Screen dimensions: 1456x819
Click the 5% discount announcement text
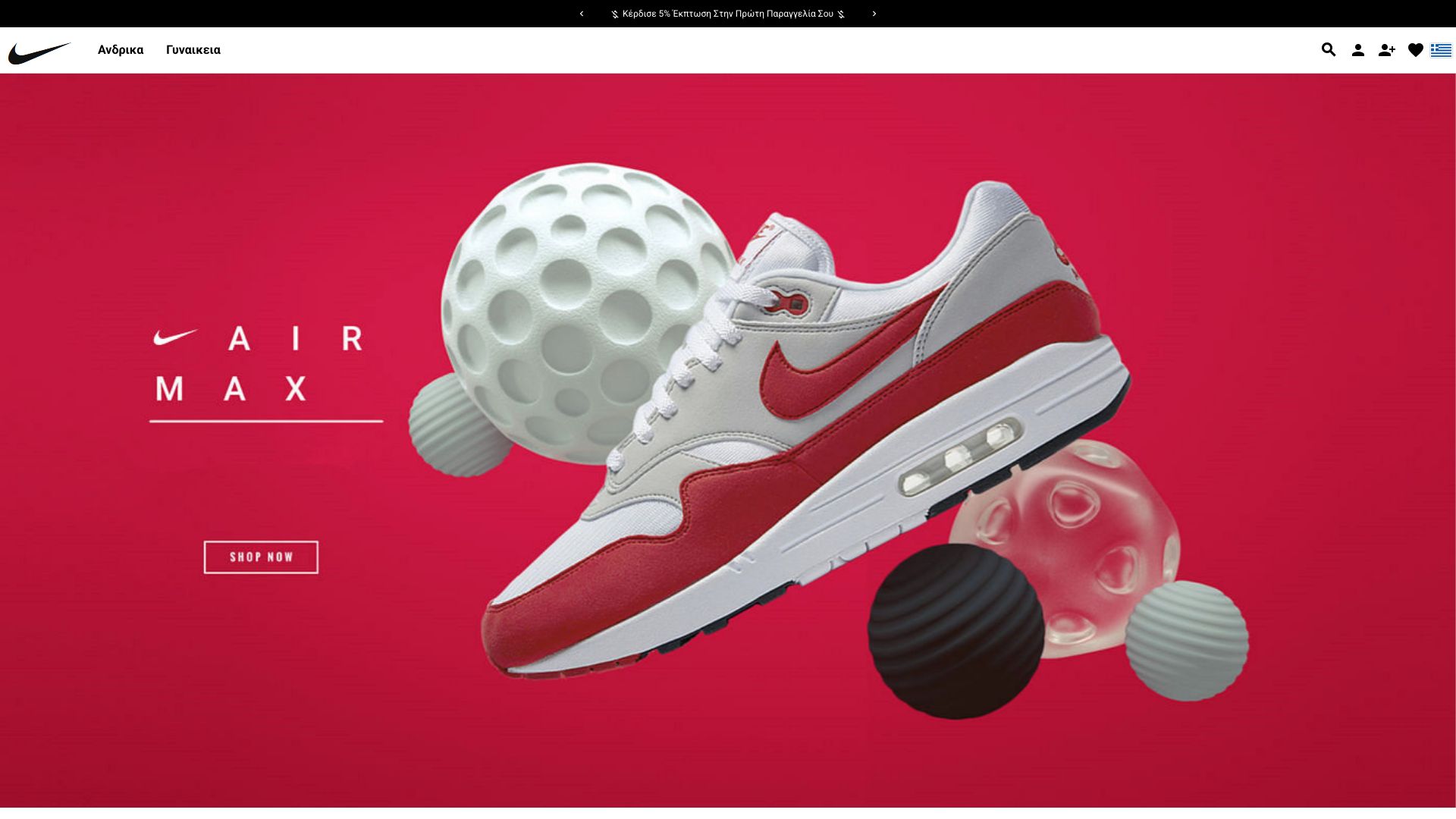tap(728, 14)
